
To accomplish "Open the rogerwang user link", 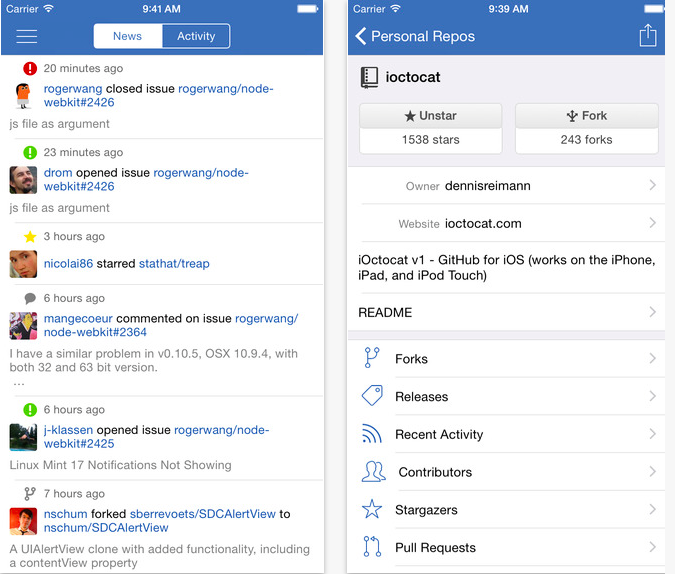I will (x=73, y=89).
